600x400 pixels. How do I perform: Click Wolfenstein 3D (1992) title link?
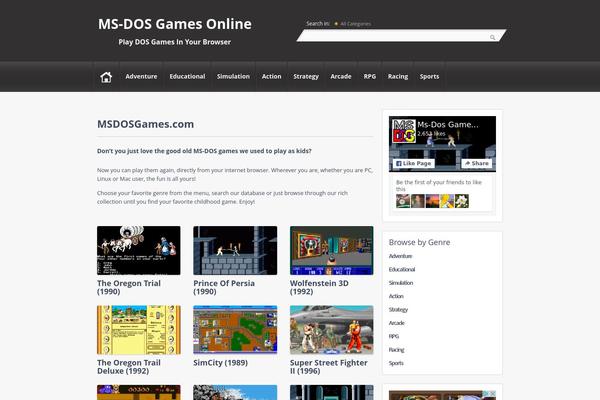[x=319, y=287]
